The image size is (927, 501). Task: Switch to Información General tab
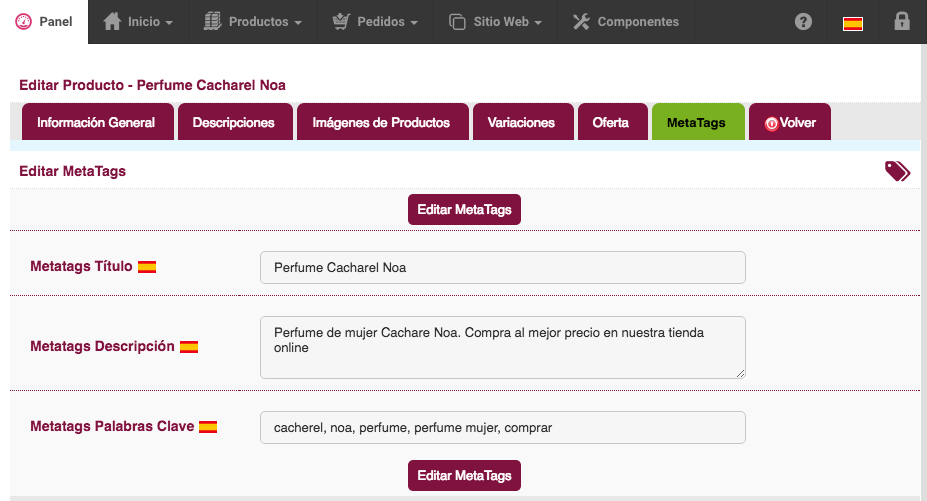coord(98,122)
